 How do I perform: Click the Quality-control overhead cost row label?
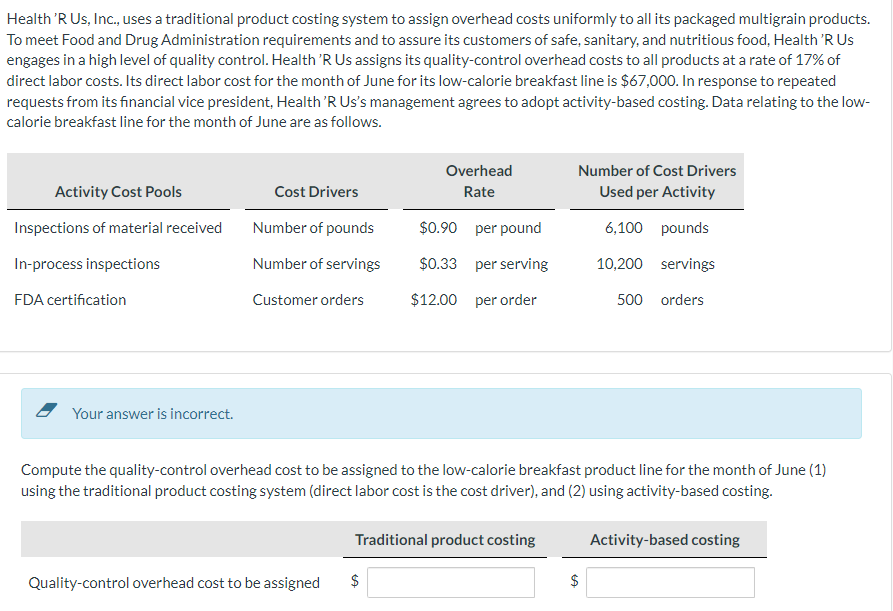tap(174, 583)
